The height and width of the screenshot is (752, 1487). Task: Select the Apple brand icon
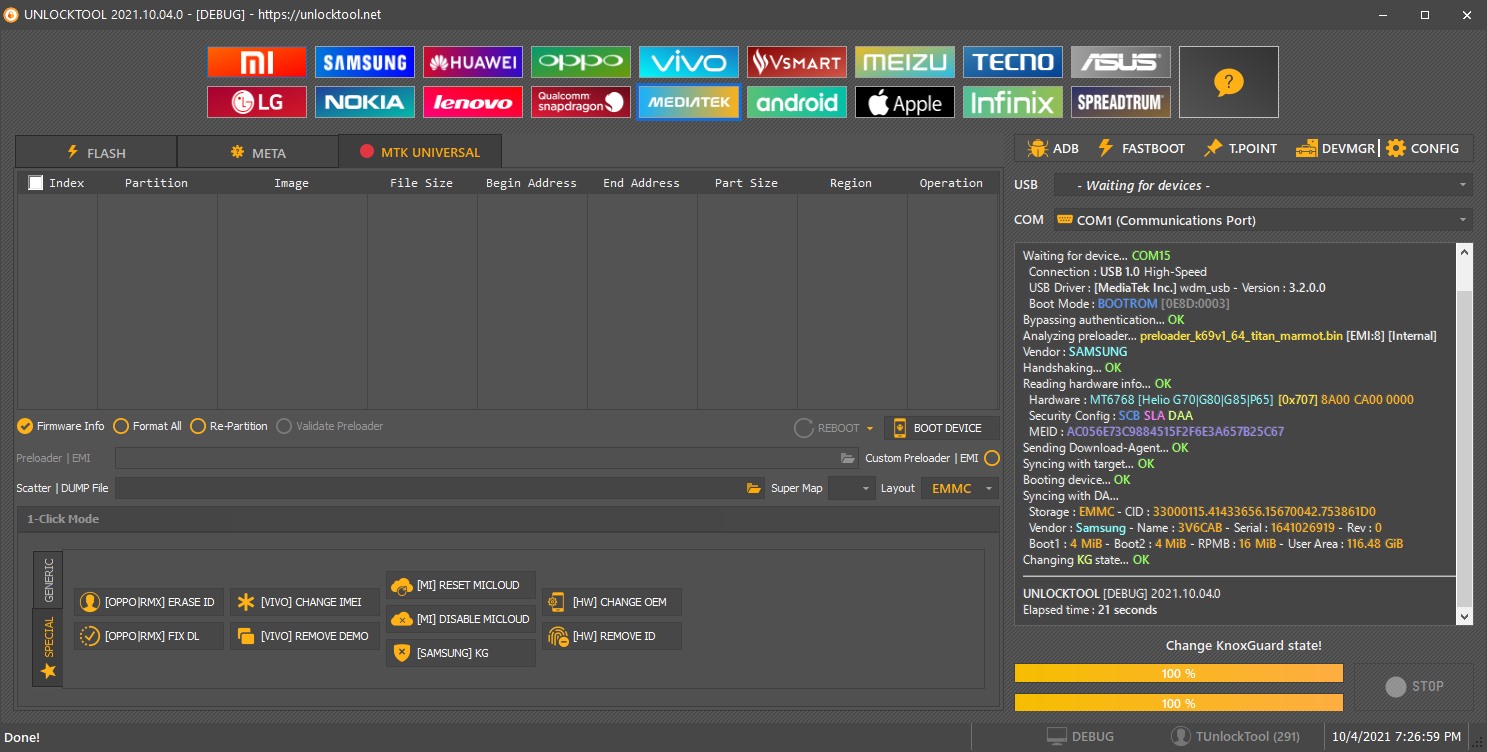pos(905,102)
